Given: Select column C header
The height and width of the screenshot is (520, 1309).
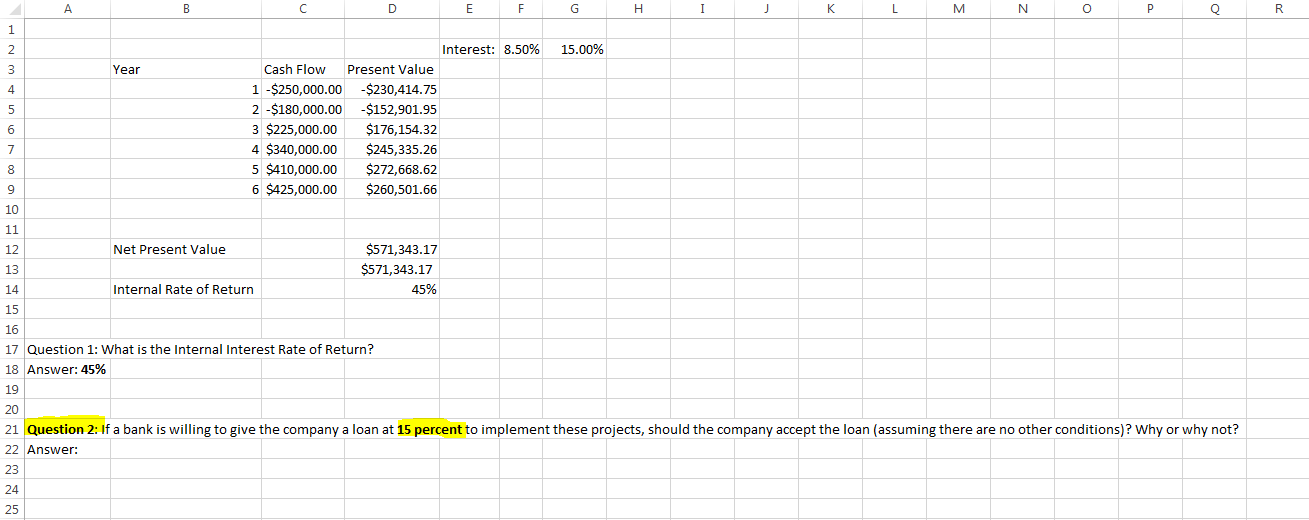Looking at the screenshot, I should coord(301,8).
